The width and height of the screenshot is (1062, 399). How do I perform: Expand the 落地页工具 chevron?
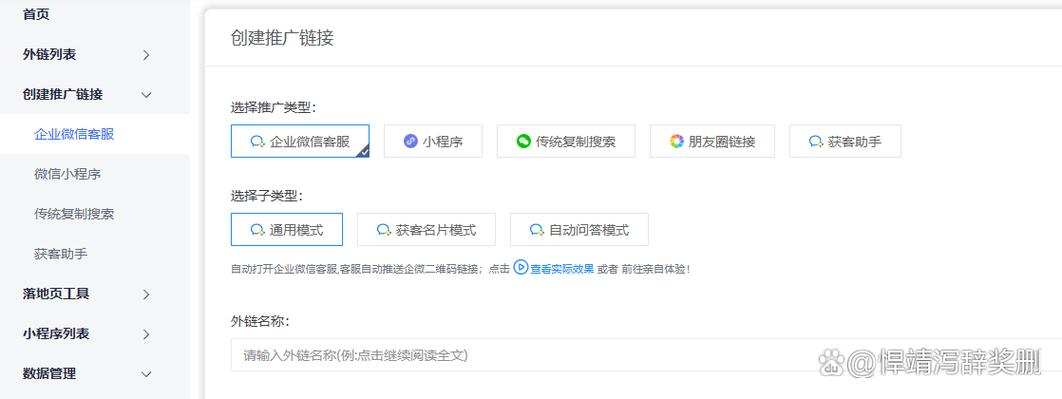pos(146,294)
